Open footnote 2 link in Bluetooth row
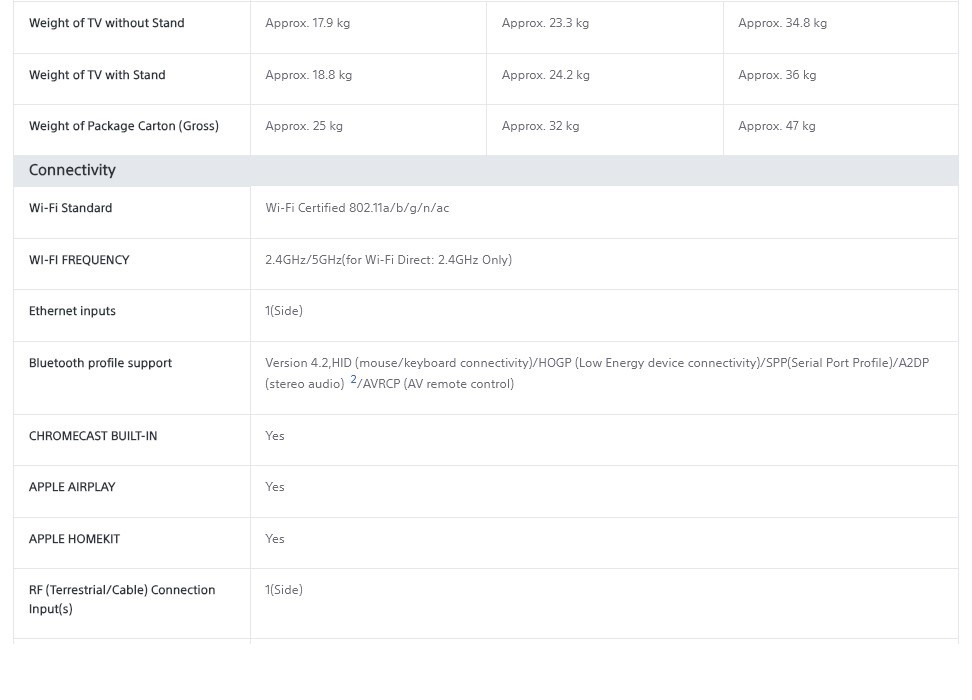The image size is (972, 700). point(353,379)
